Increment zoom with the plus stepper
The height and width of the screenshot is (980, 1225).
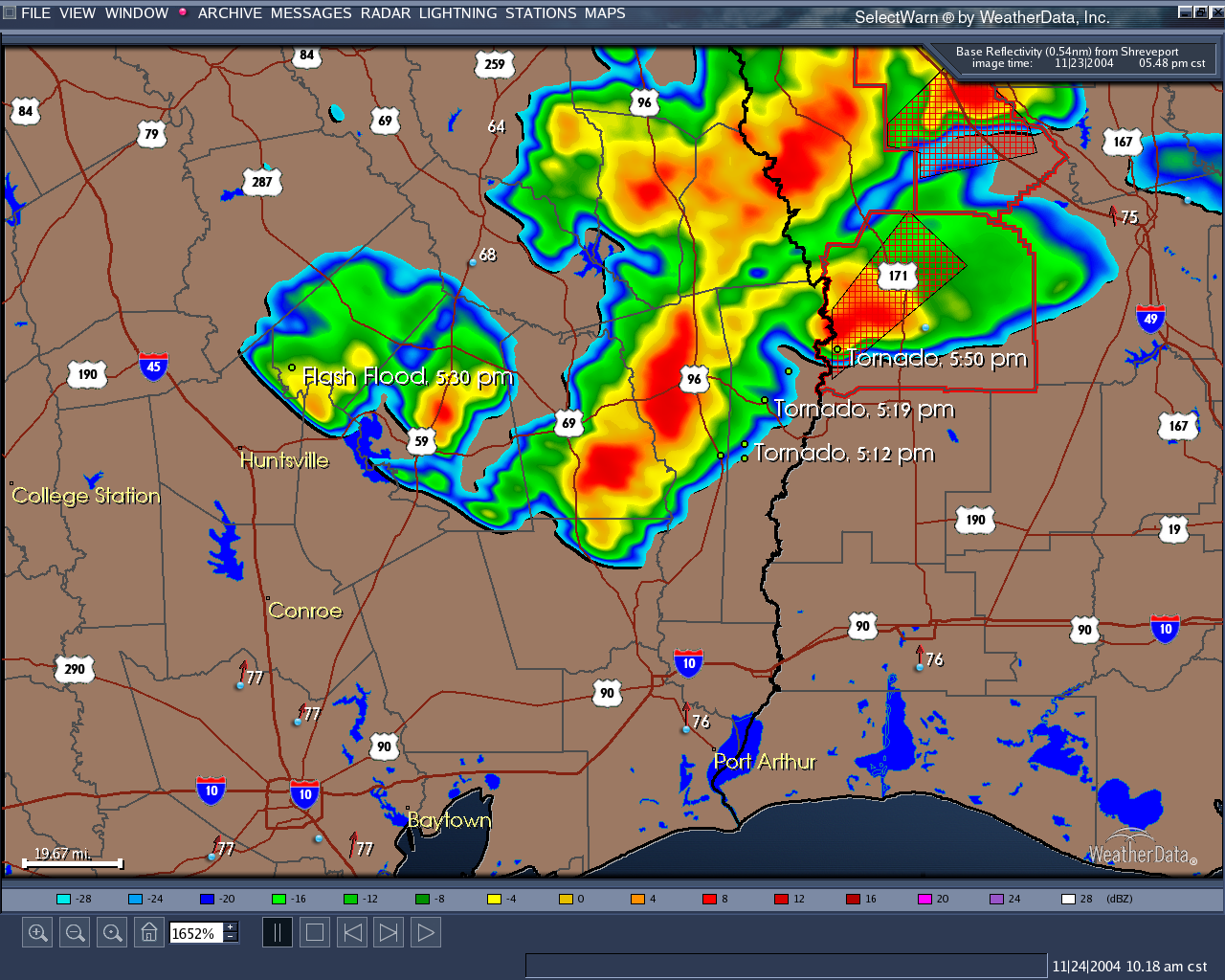pos(230,926)
